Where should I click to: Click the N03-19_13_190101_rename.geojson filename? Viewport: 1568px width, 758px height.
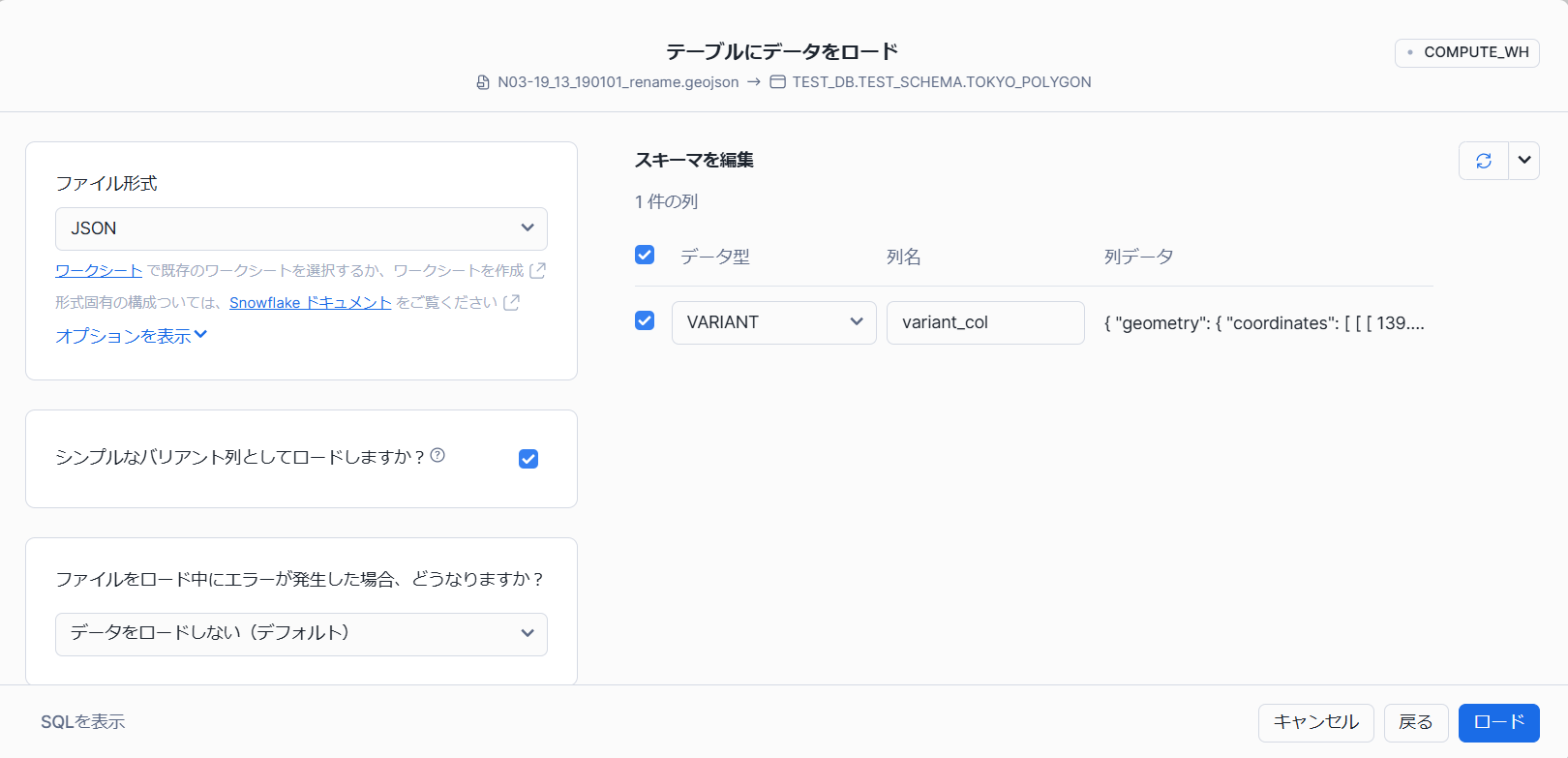click(618, 82)
